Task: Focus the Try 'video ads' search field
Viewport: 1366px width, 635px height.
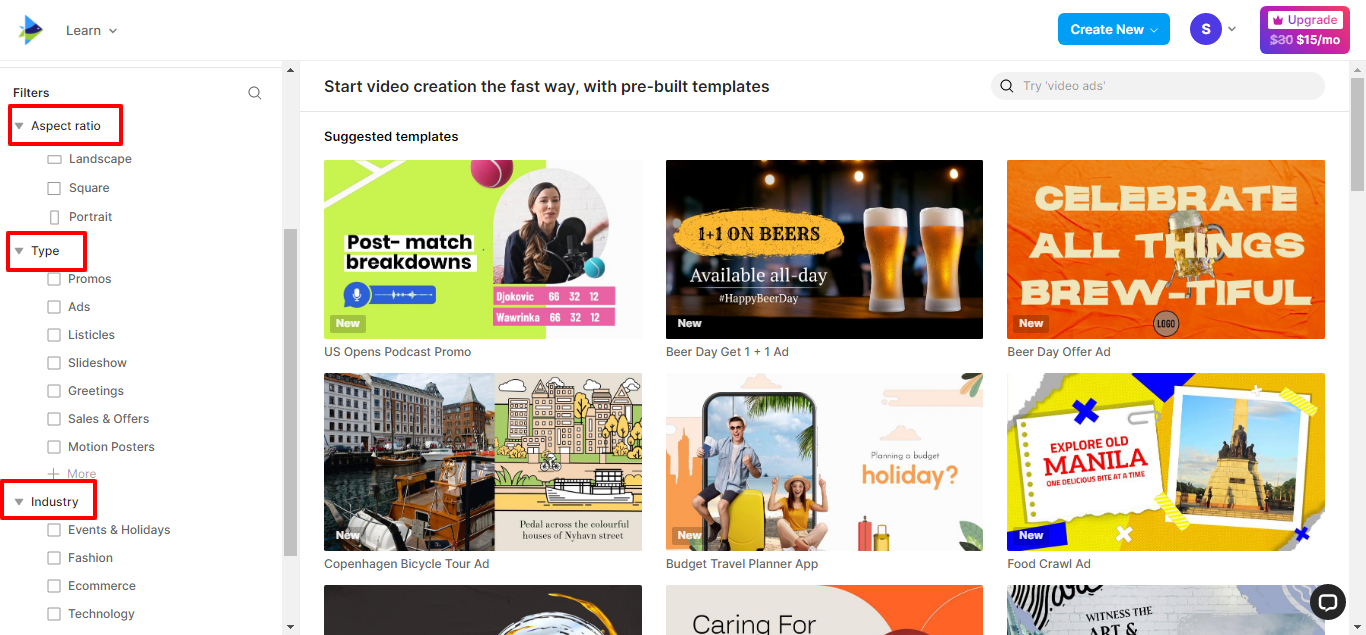Action: [1157, 86]
